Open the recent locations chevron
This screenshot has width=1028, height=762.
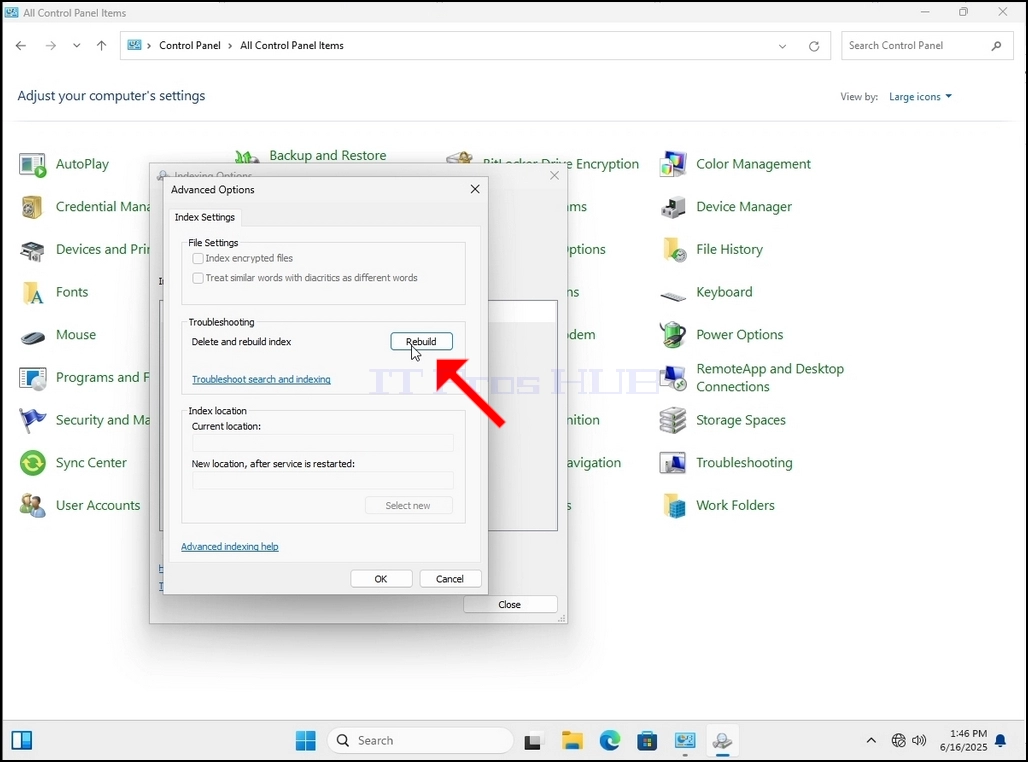[x=77, y=46]
